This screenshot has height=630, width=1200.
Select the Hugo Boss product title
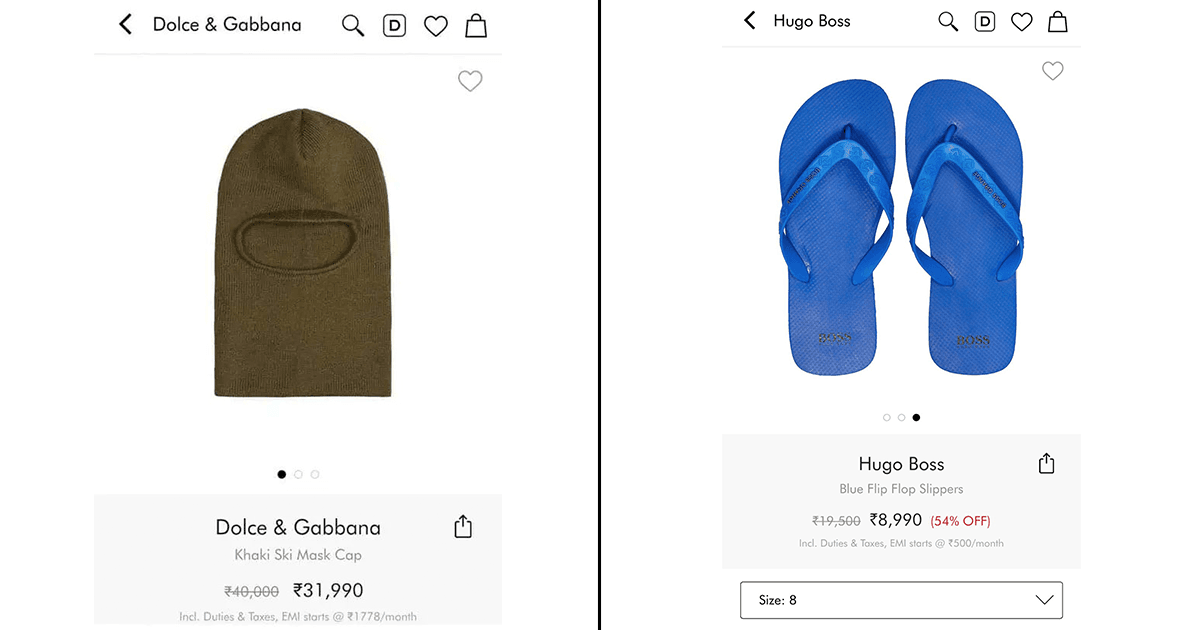tap(901, 464)
